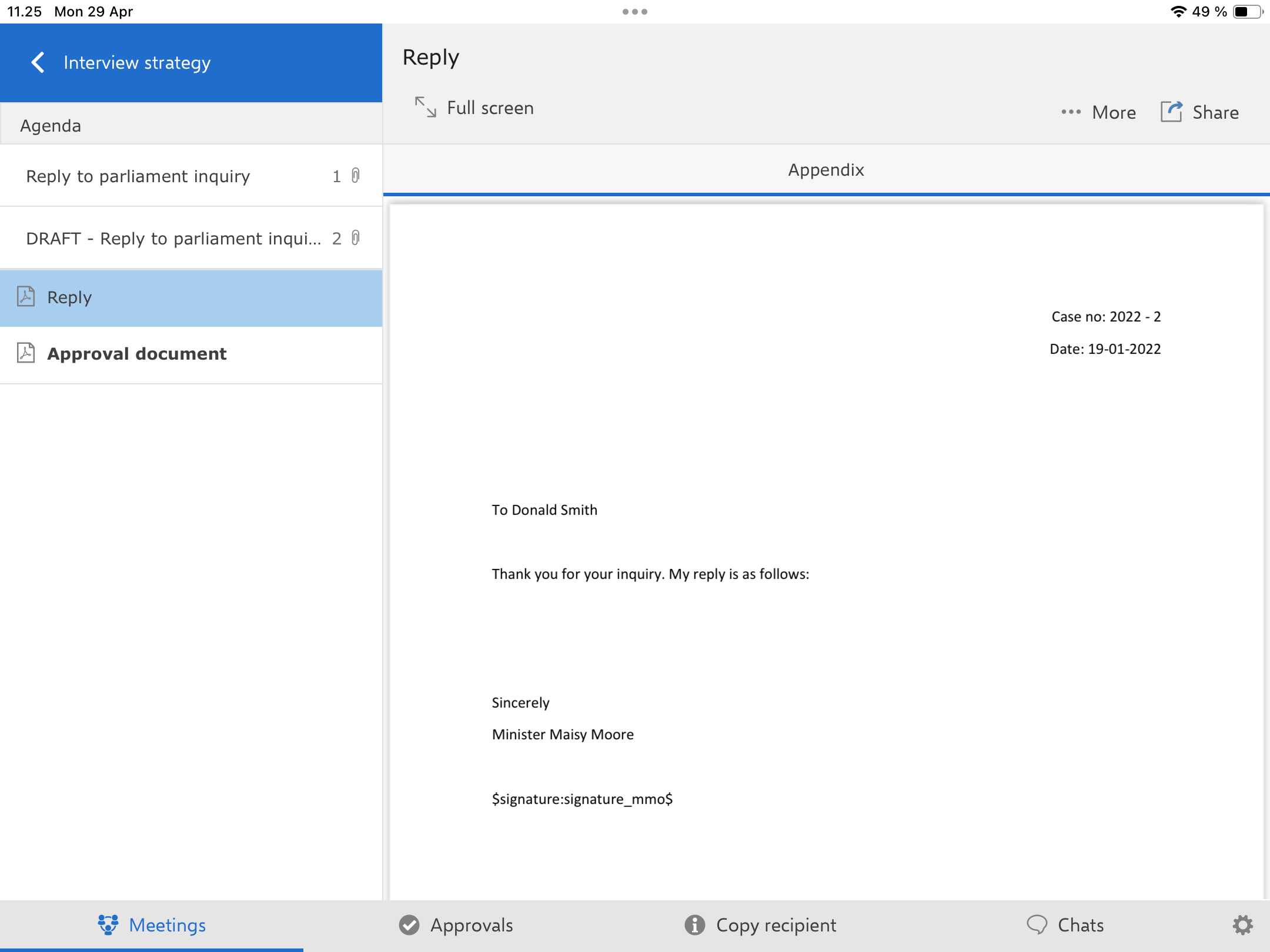
Task: Open the Approval document file
Action: click(136, 354)
